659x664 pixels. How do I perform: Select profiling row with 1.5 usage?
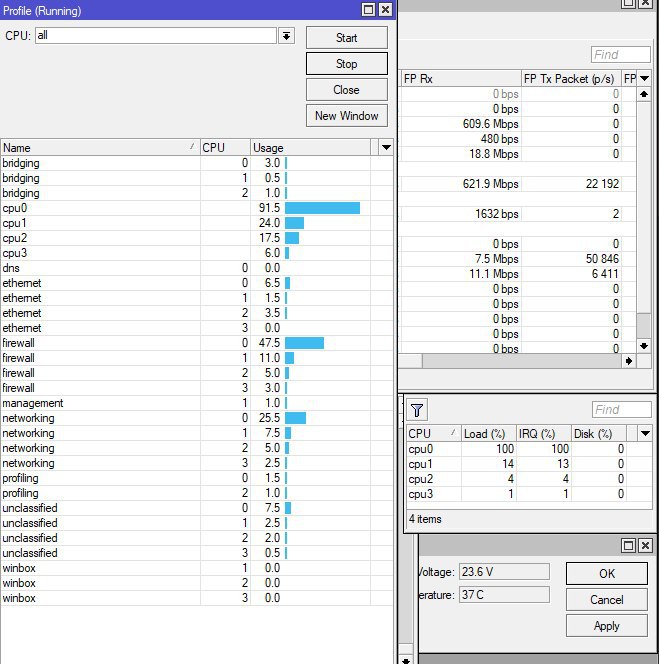pos(197,478)
